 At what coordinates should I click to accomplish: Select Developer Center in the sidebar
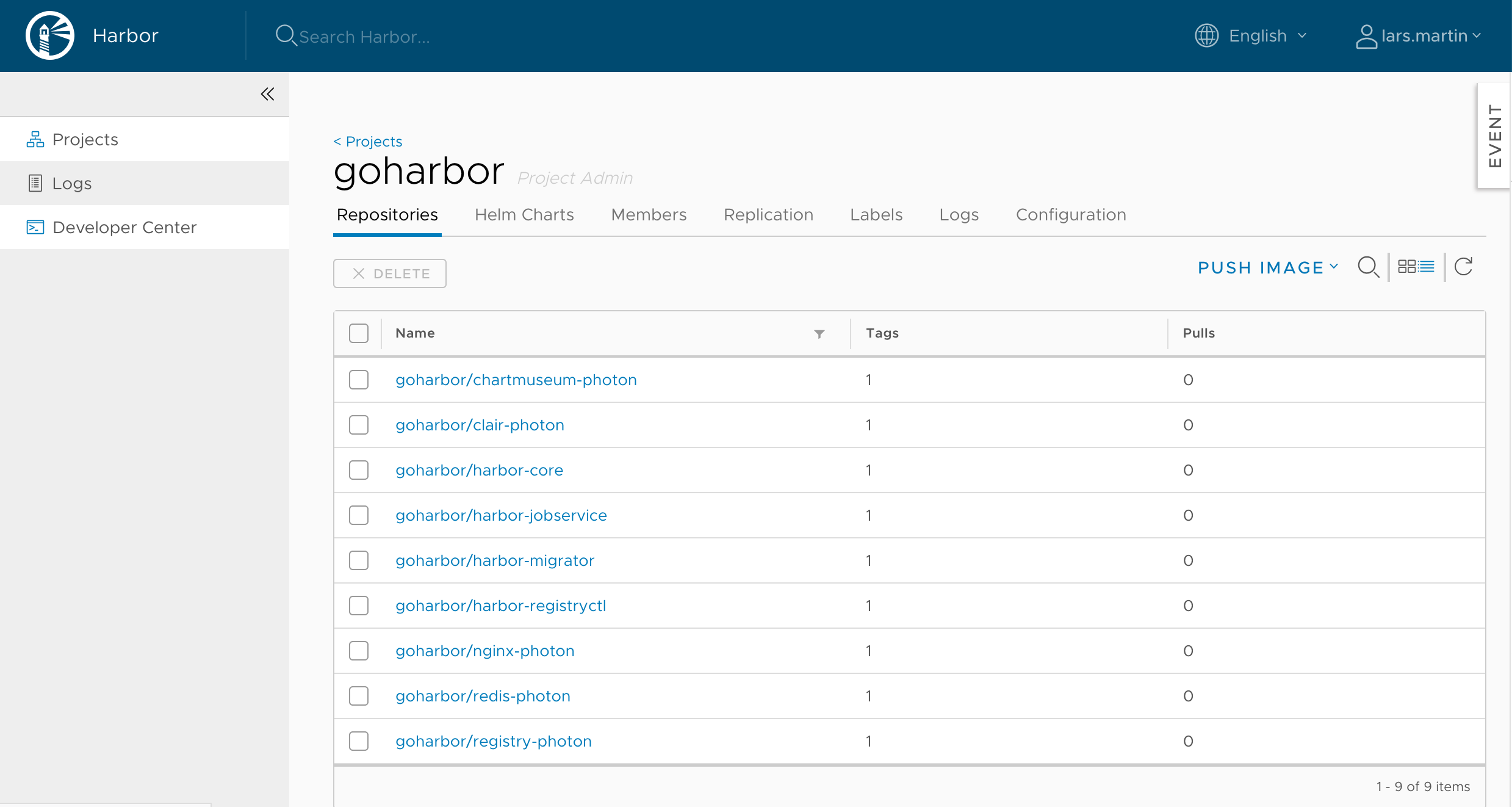coord(145,227)
